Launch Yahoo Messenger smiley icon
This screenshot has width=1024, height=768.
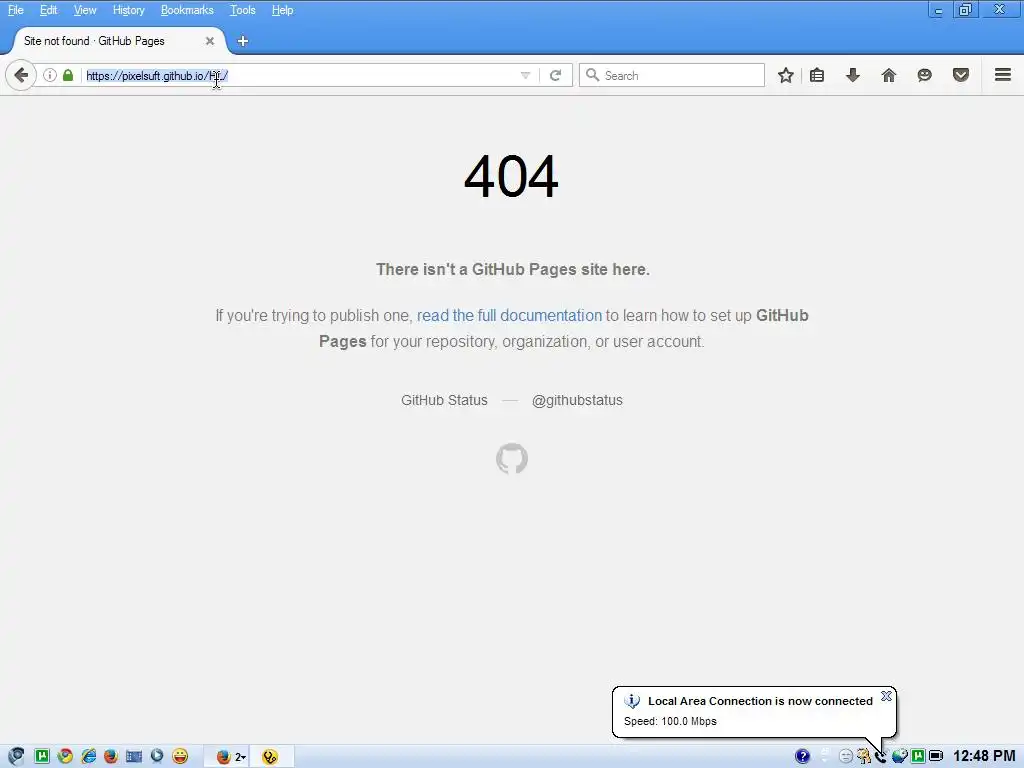(x=180, y=756)
